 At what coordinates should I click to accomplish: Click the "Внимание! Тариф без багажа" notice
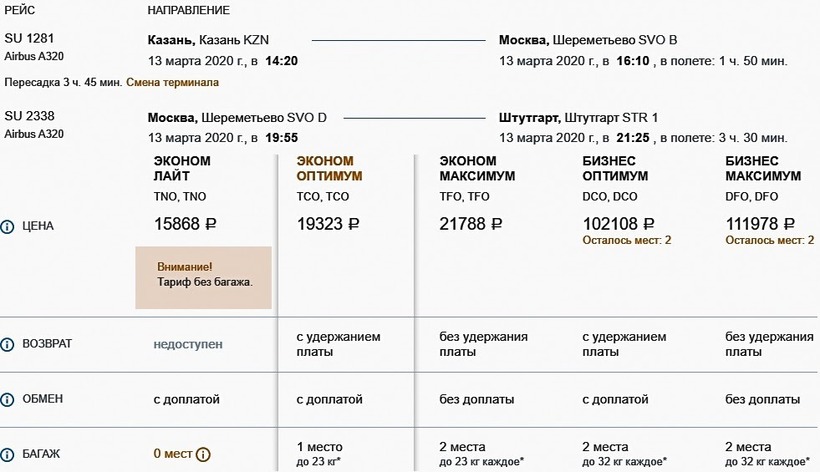pyautogui.click(x=204, y=276)
